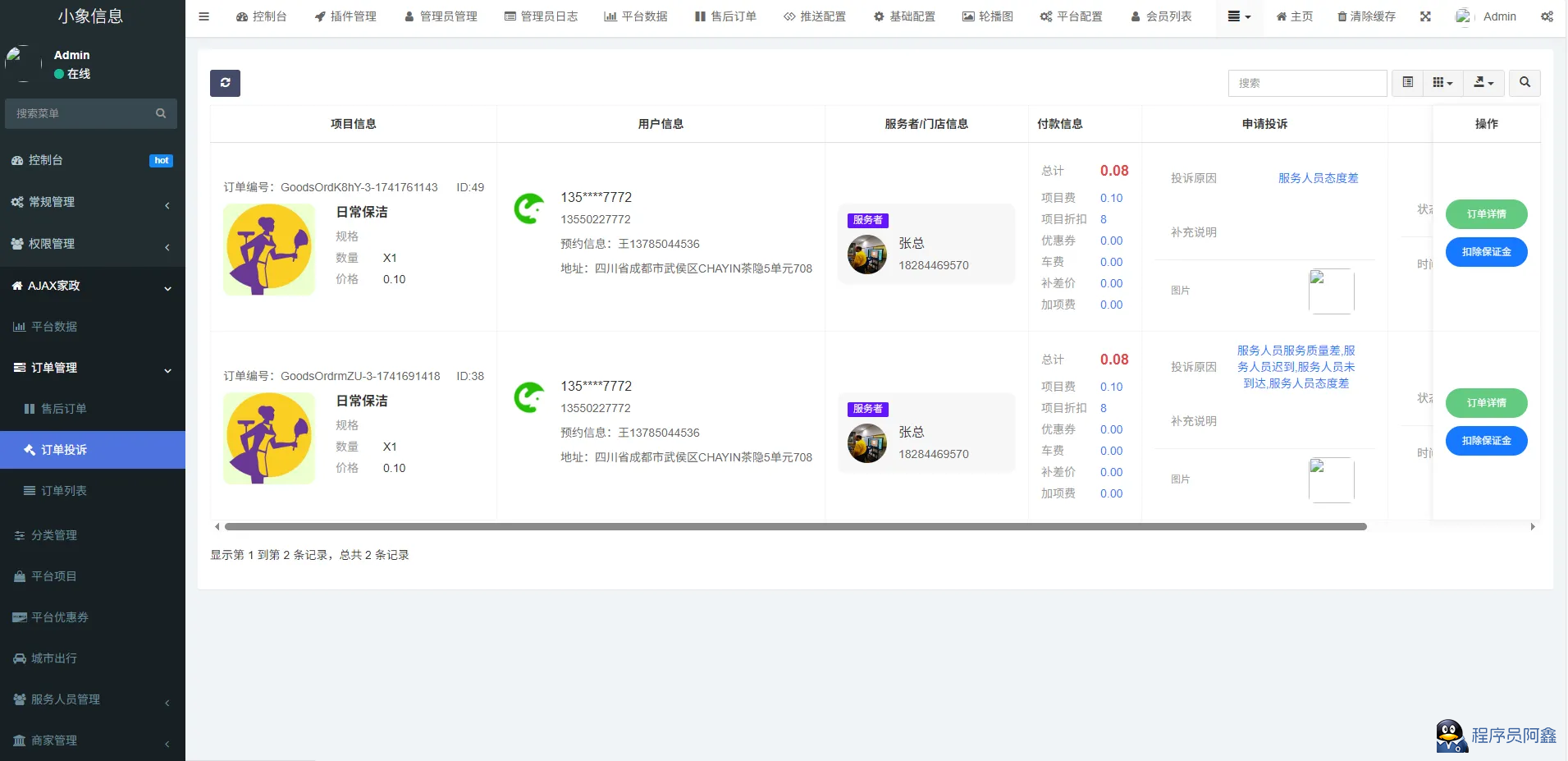打开会员列表页面

(1161, 16)
